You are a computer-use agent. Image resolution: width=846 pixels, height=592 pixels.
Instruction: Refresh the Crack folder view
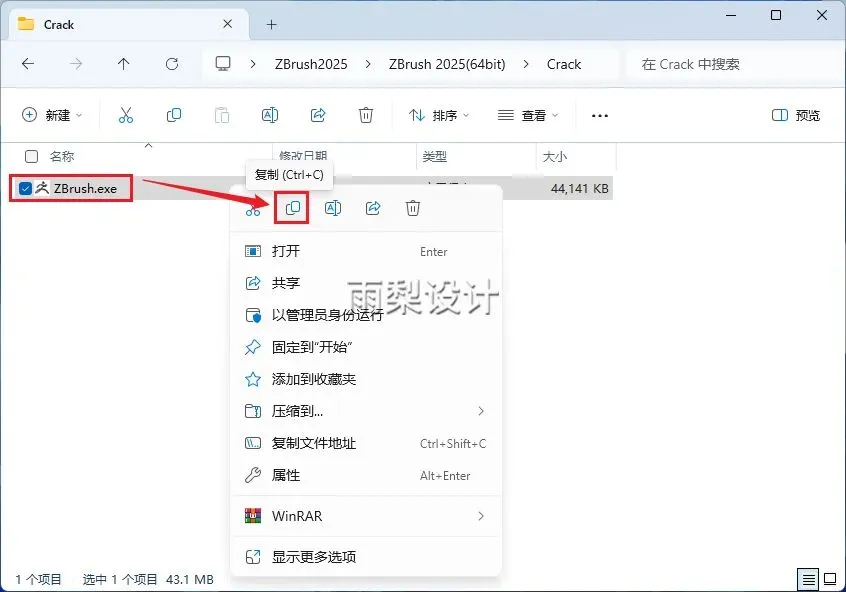(172, 64)
